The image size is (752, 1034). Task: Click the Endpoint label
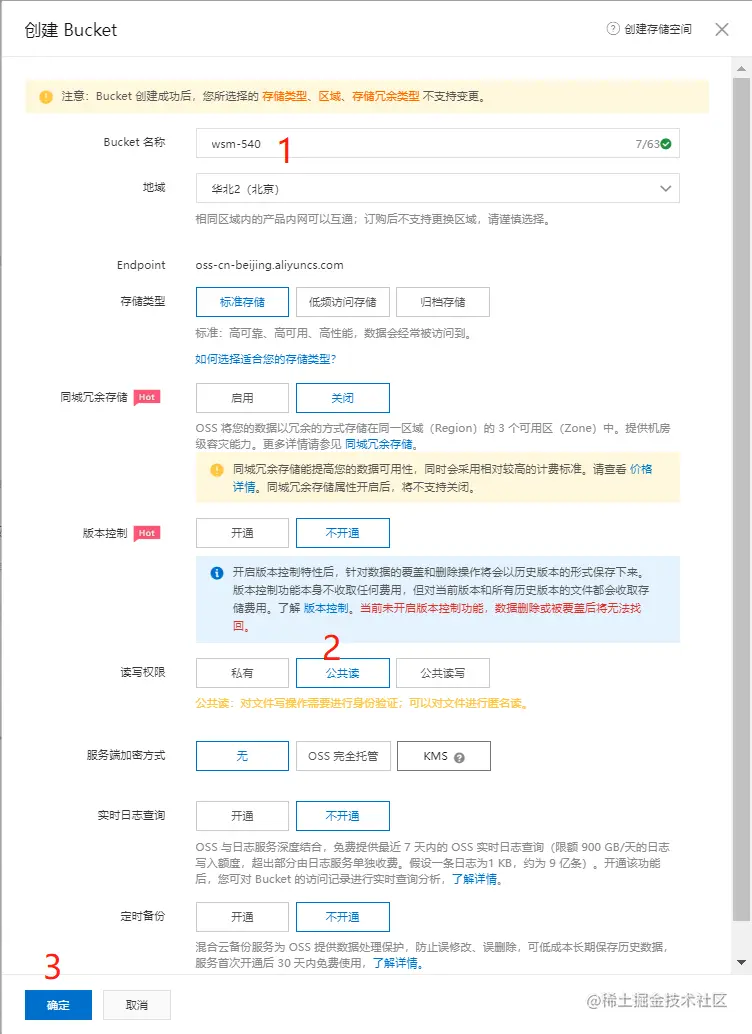pyautogui.click(x=141, y=265)
